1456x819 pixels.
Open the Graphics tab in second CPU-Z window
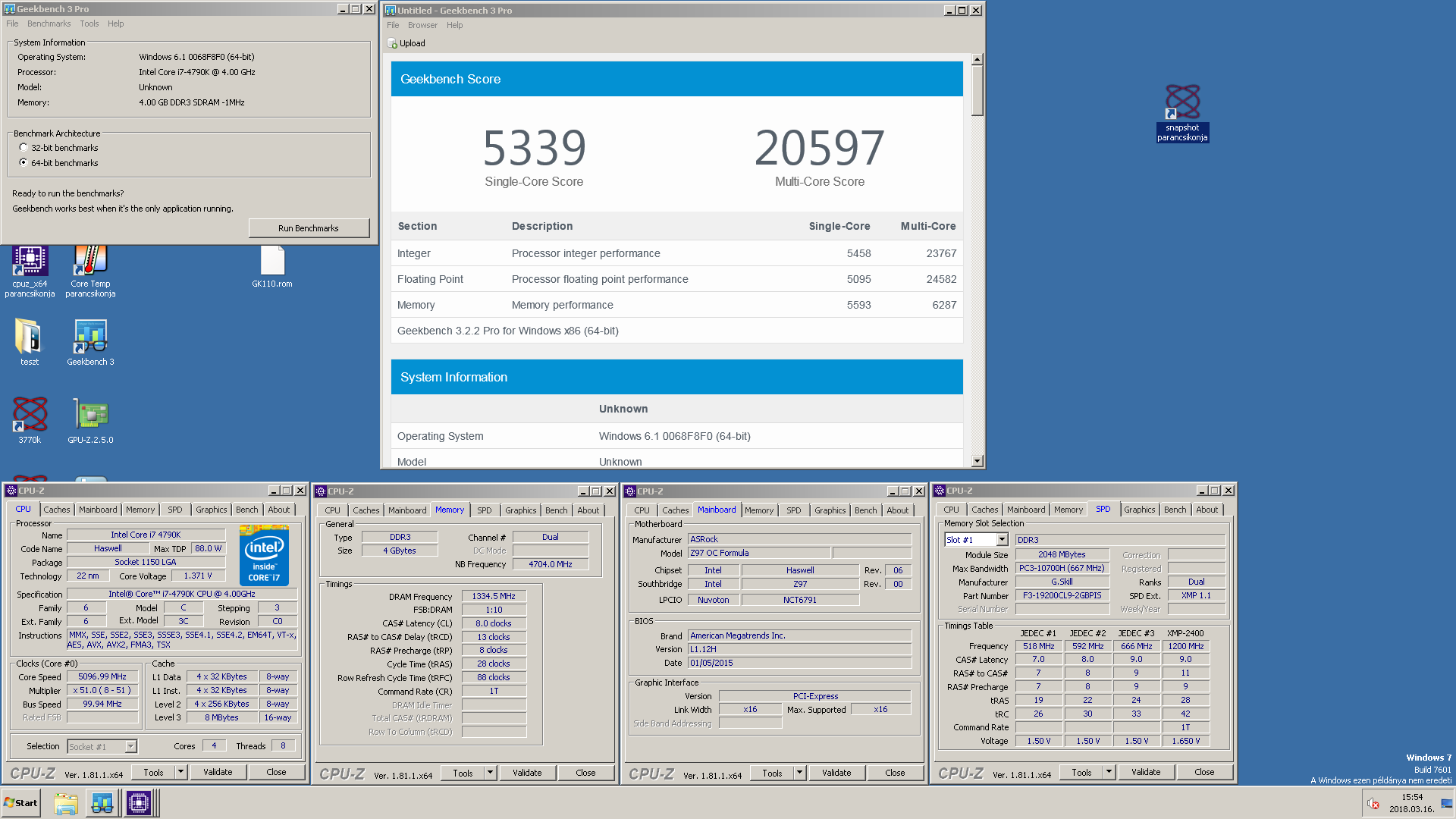520,510
